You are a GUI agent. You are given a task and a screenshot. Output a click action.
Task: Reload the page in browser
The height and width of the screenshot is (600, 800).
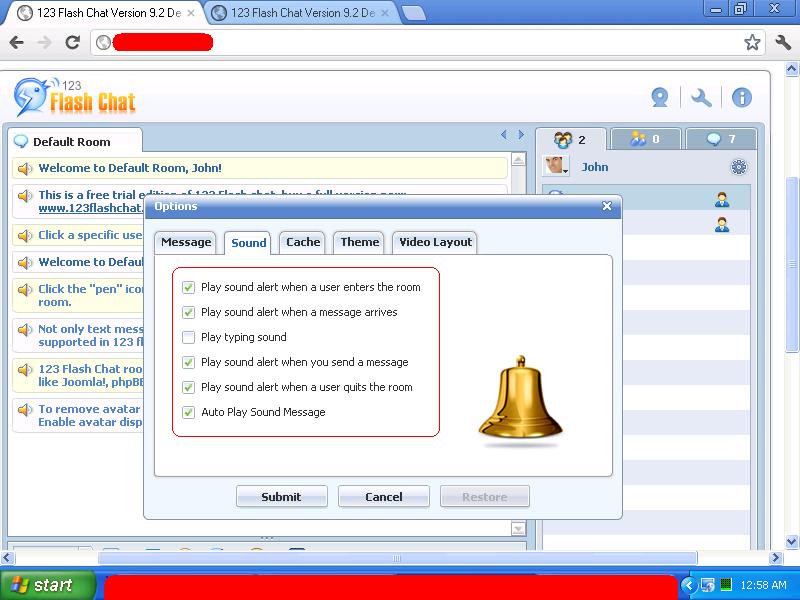[72, 42]
